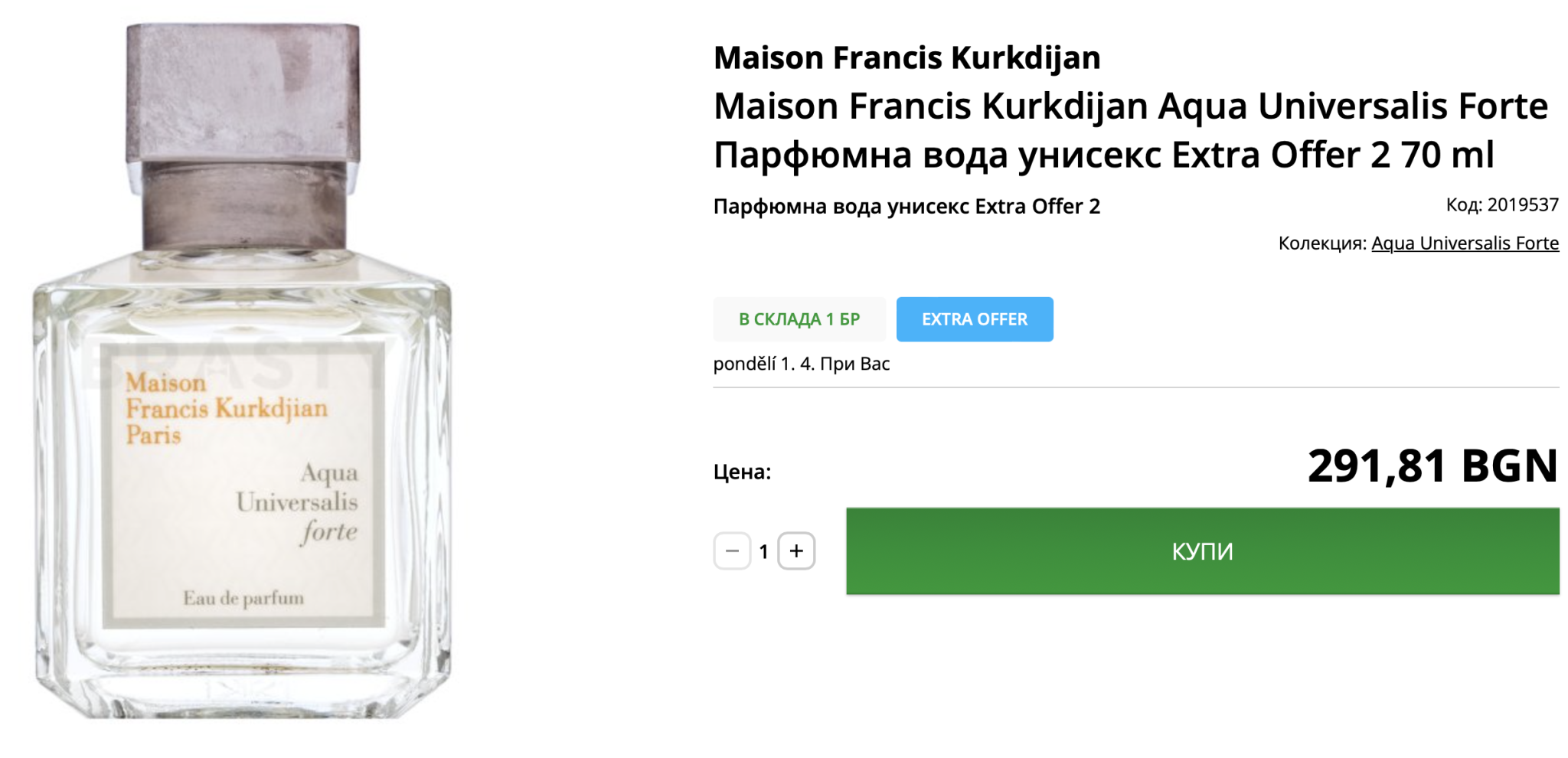The height and width of the screenshot is (758, 1568).
Task: Click the silver cap of the perfume bottle
Action: [x=243, y=92]
